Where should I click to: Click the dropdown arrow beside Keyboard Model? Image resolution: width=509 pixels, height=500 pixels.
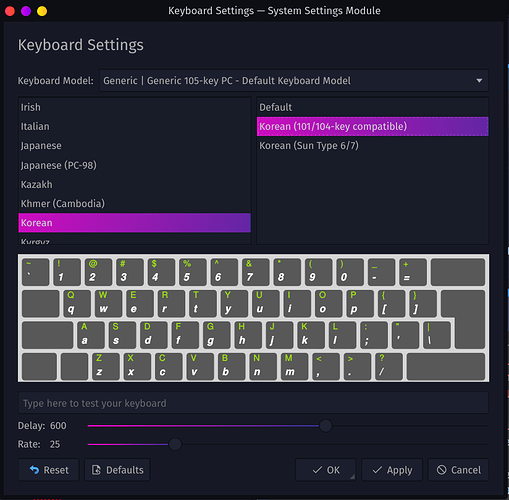479,81
